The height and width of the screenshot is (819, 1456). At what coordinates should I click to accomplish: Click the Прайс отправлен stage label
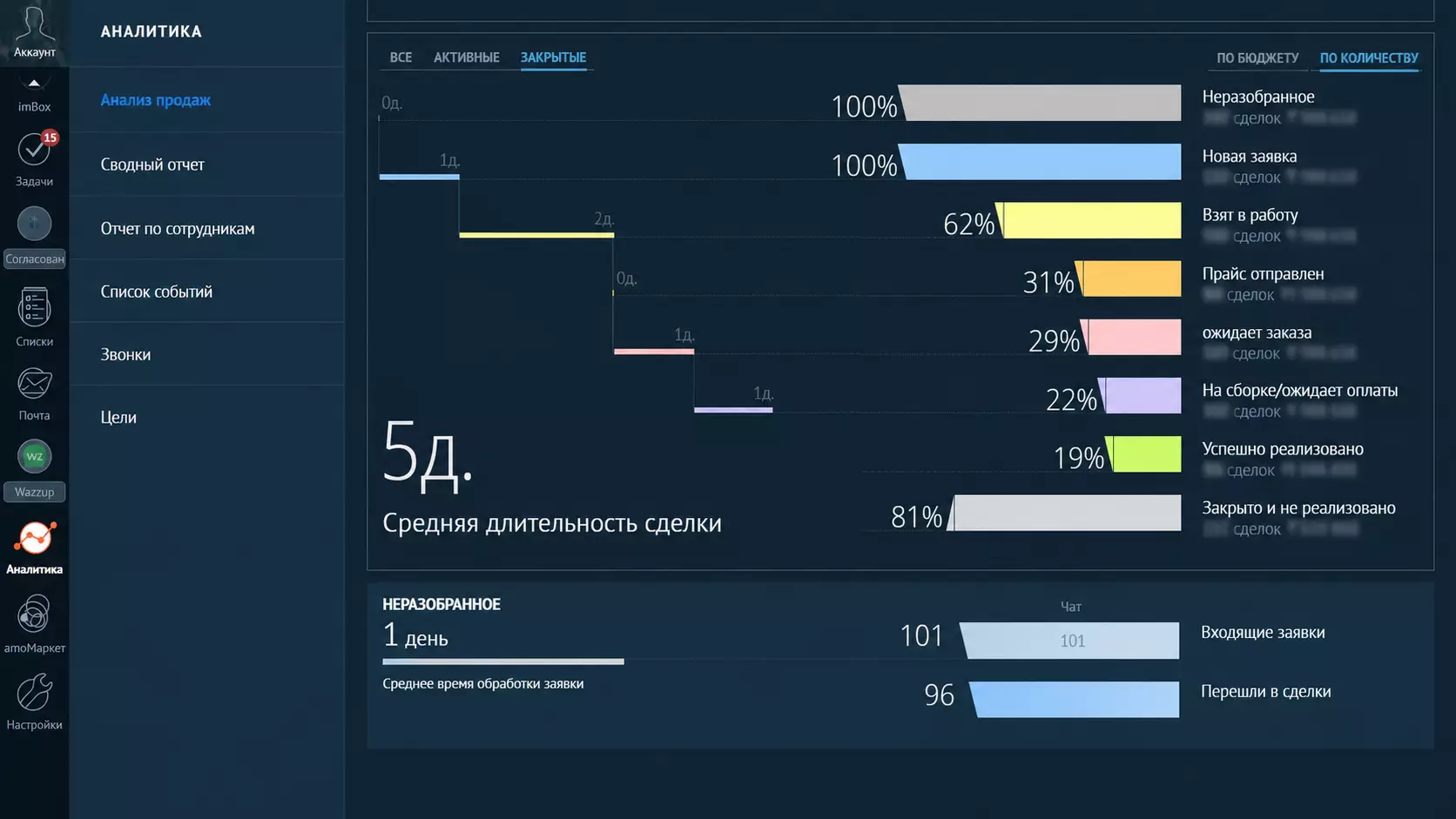(1263, 274)
